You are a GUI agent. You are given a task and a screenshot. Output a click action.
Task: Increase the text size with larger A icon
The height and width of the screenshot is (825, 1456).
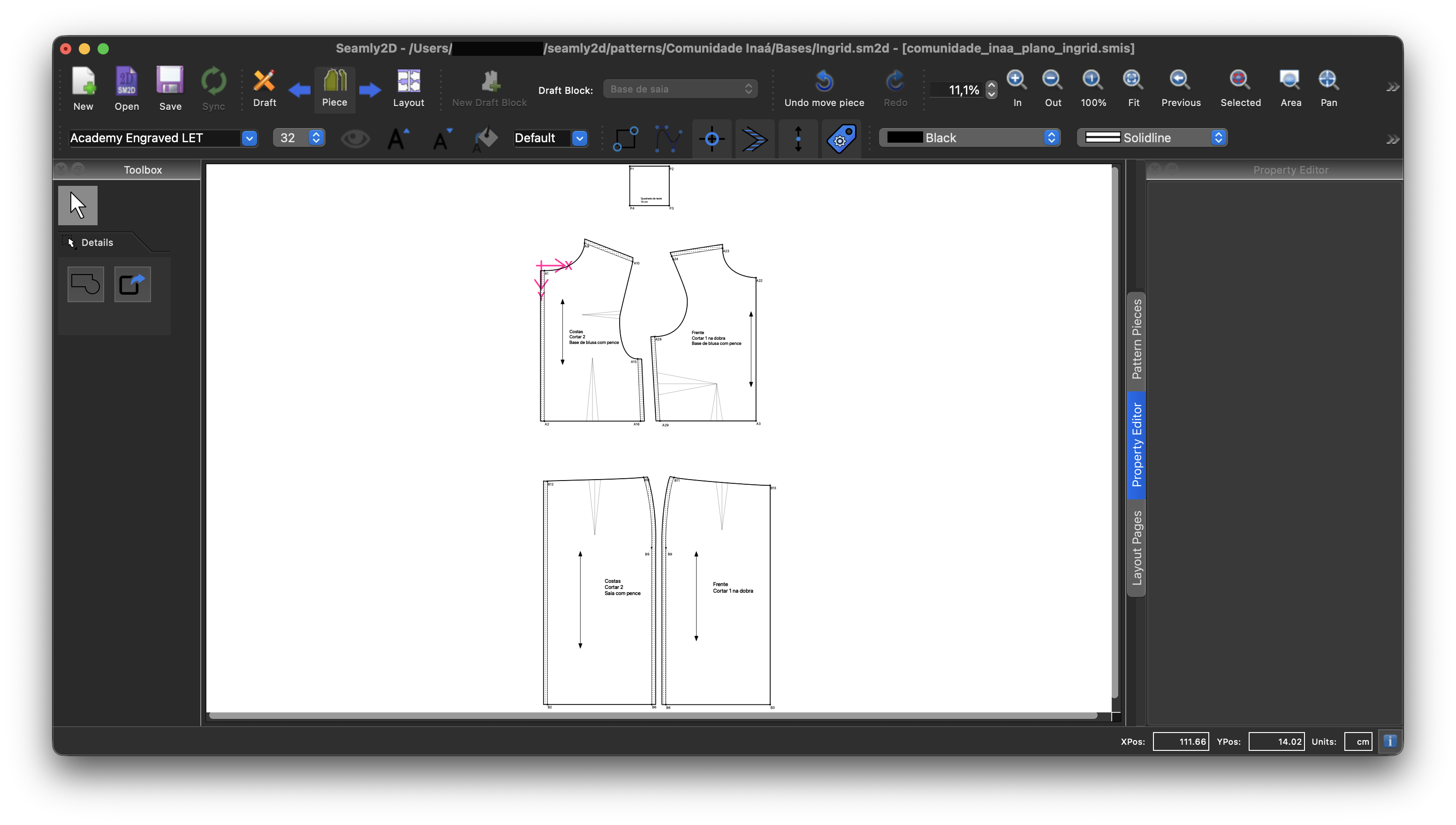click(x=398, y=138)
